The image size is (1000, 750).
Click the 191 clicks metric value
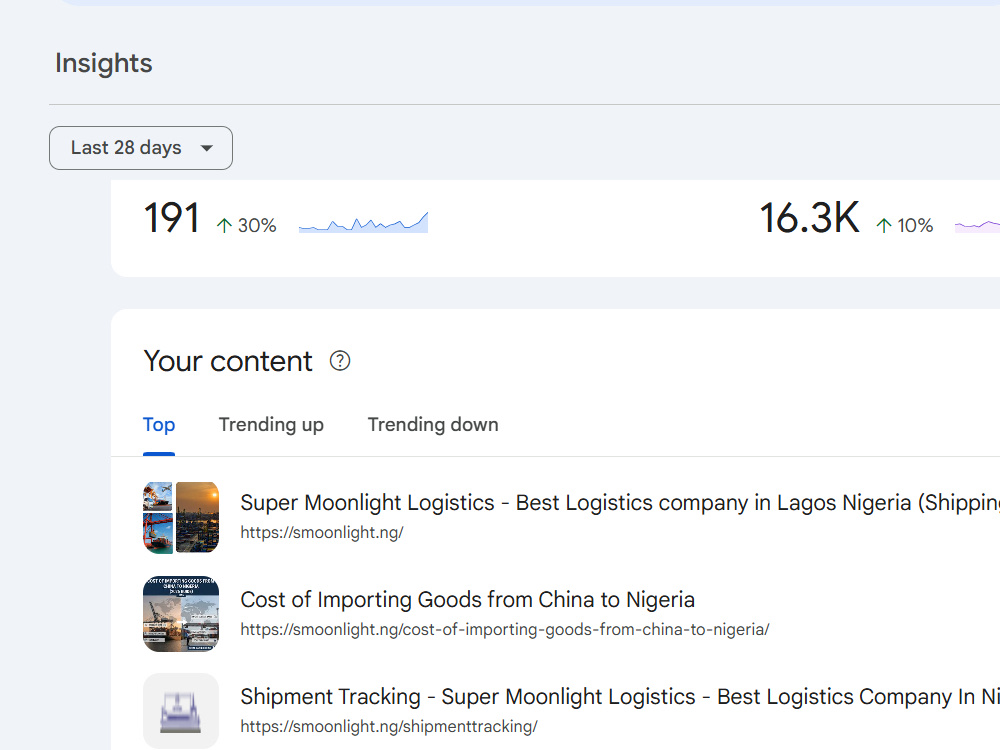click(172, 218)
